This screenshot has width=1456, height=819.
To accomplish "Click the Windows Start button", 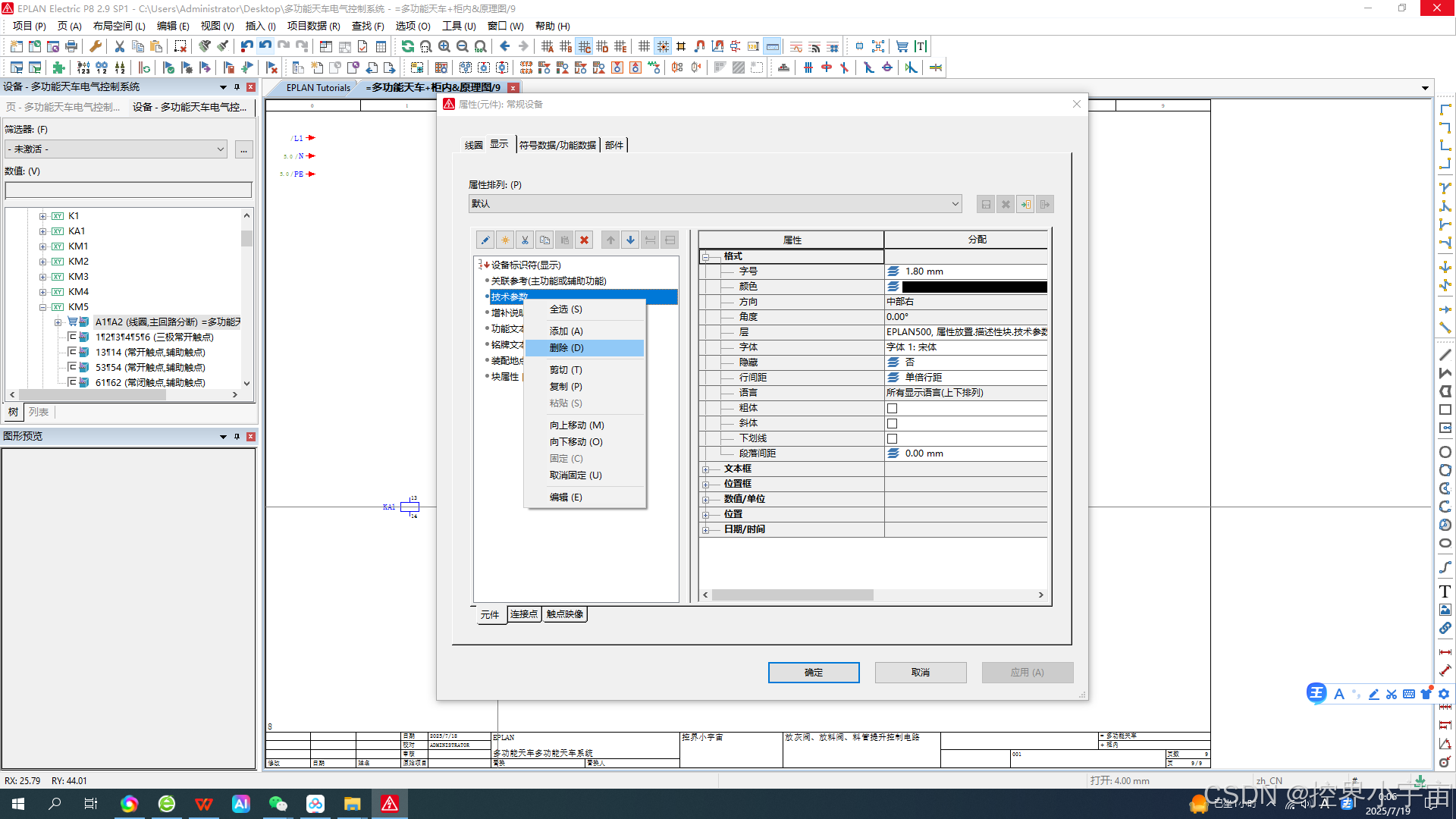I will click(x=18, y=804).
